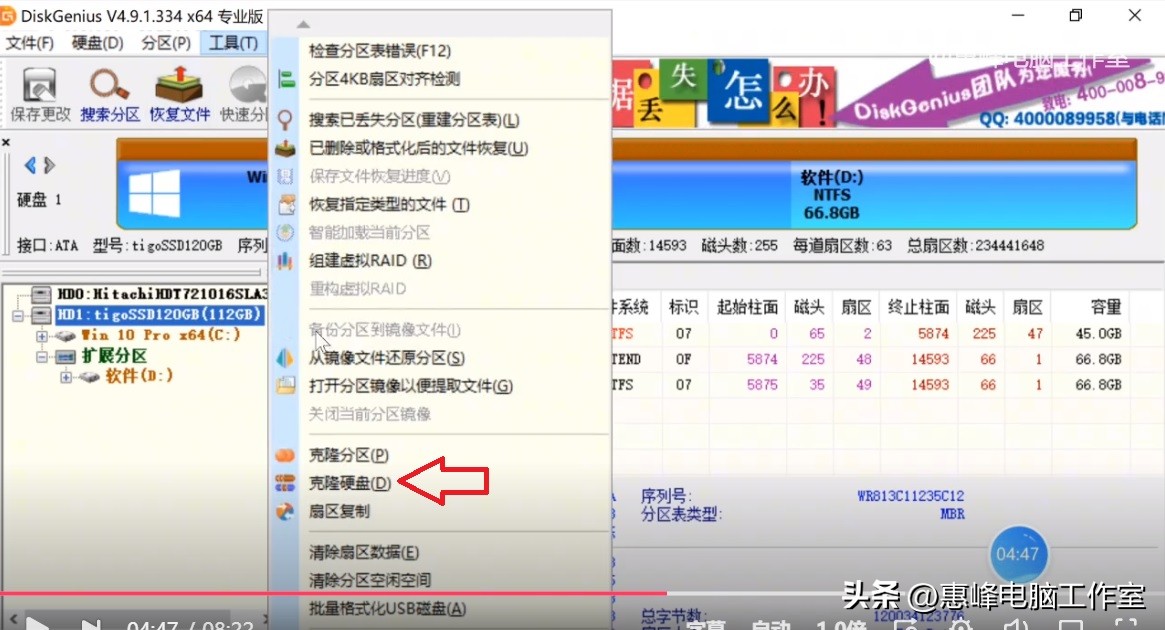Click the Windows partition block in disk map
Image resolution: width=1165 pixels, height=630 pixels.
point(192,195)
